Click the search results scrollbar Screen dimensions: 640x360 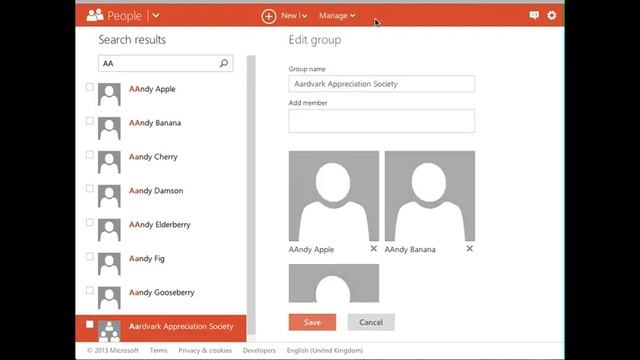point(251,195)
